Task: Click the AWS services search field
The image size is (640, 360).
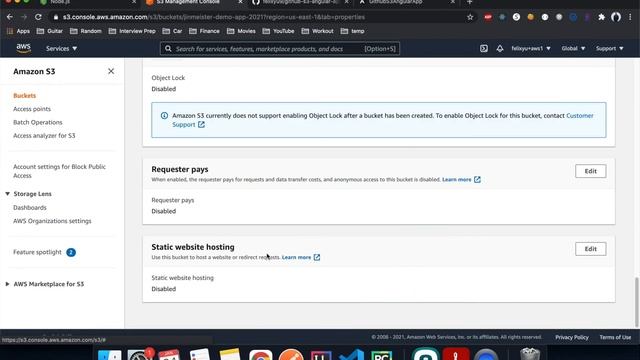Action: click(280, 49)
